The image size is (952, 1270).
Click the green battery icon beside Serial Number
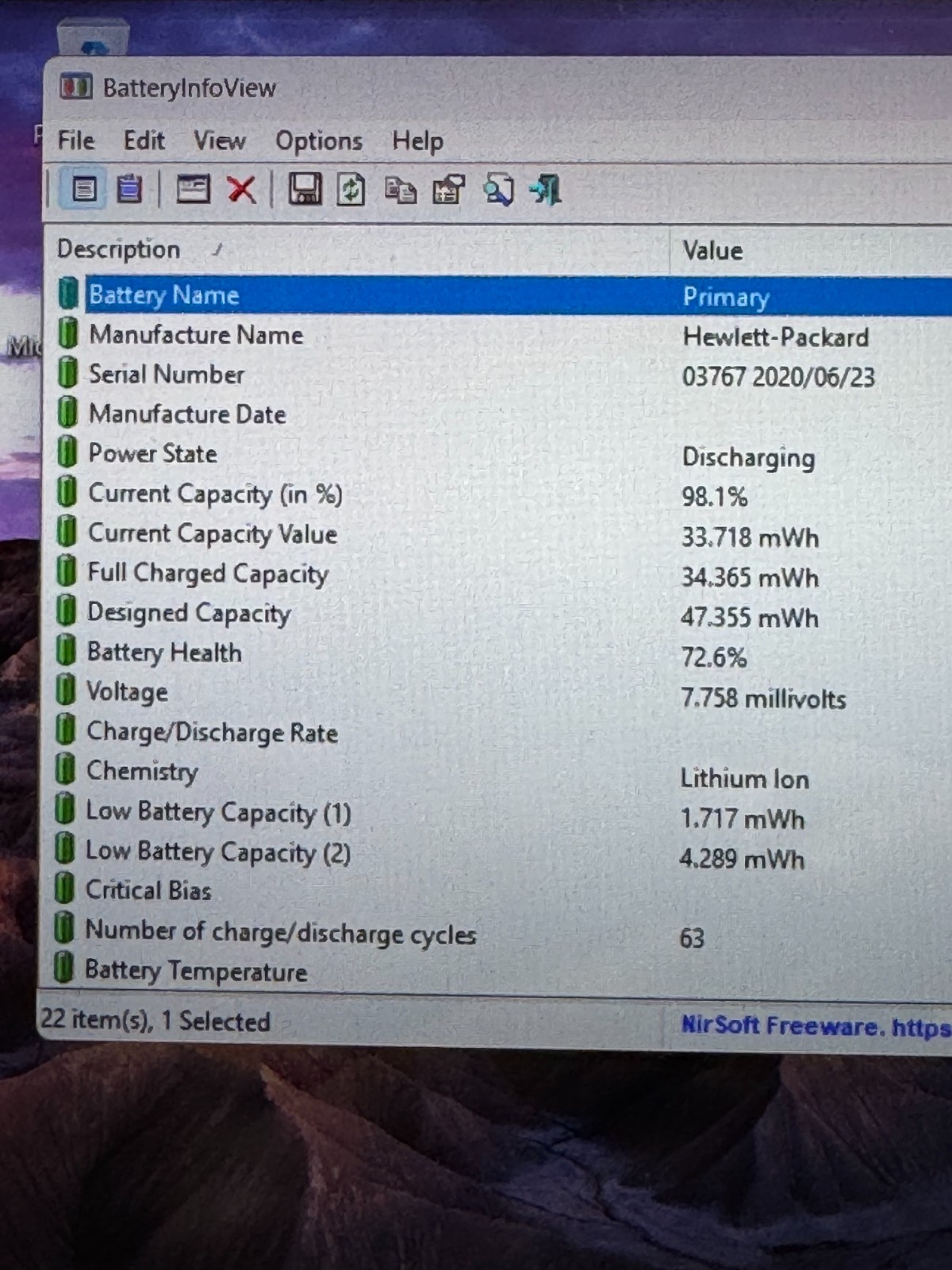pos(68,373)
